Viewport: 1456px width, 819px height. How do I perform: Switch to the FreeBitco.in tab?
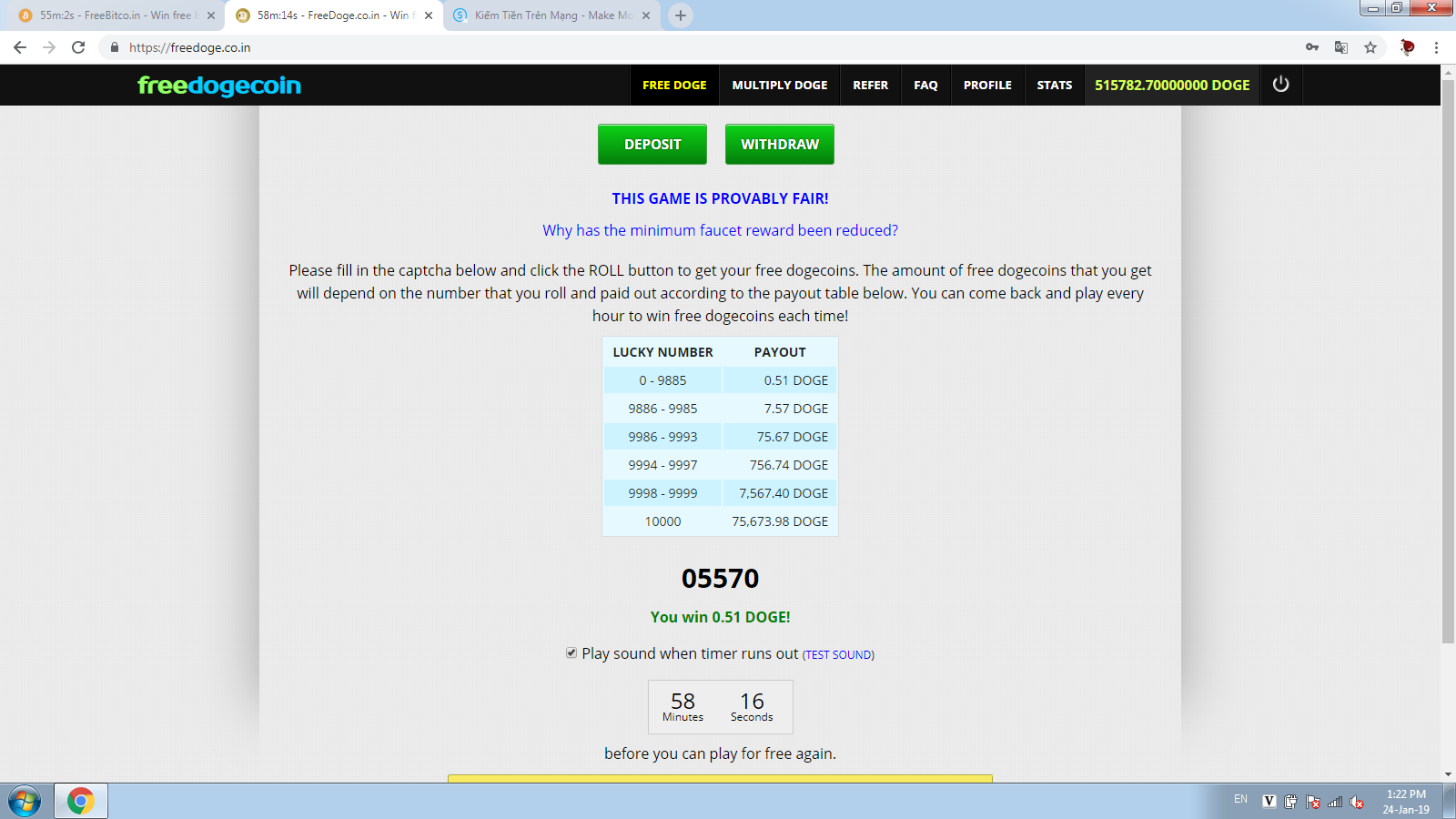(115, 15)
